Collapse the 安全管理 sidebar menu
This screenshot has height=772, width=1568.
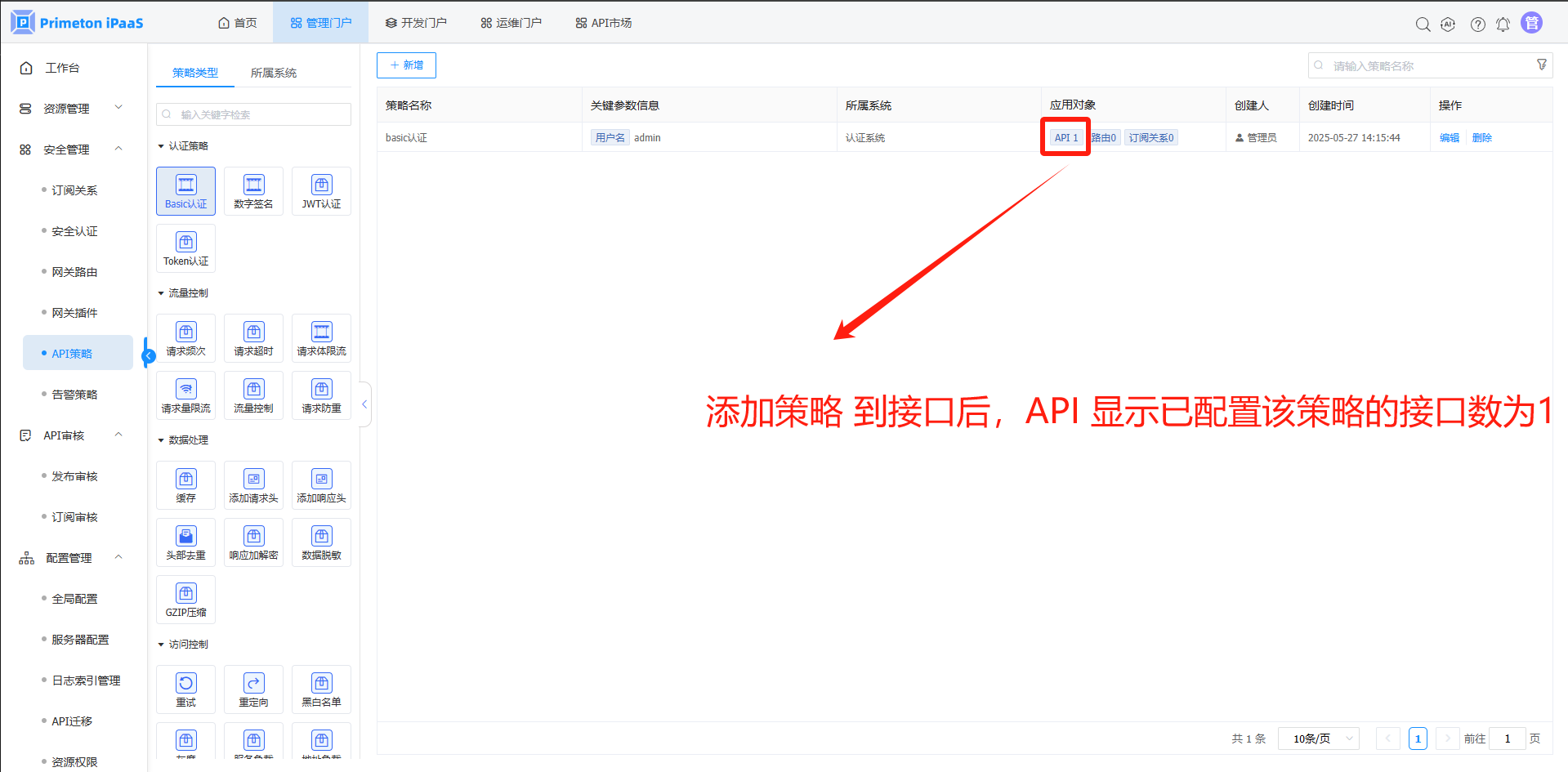tap(118, 149)
